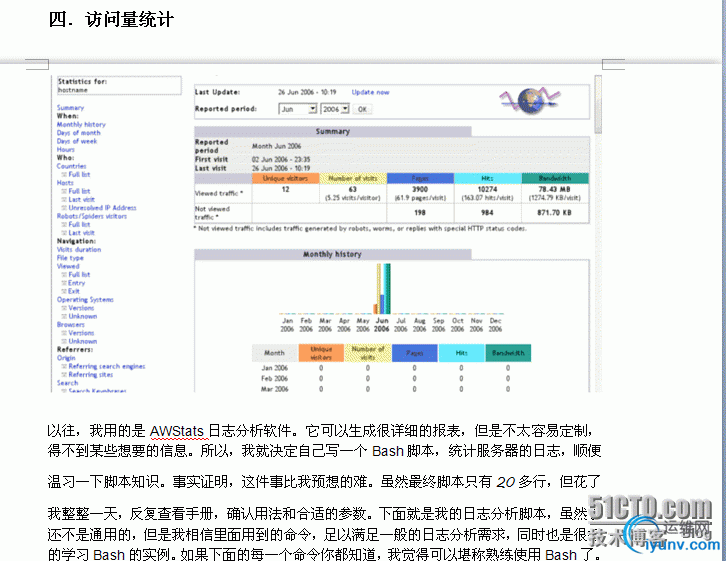The image size is (726, 561).
Task: Open the Hosts link
Action: (65, 182)
